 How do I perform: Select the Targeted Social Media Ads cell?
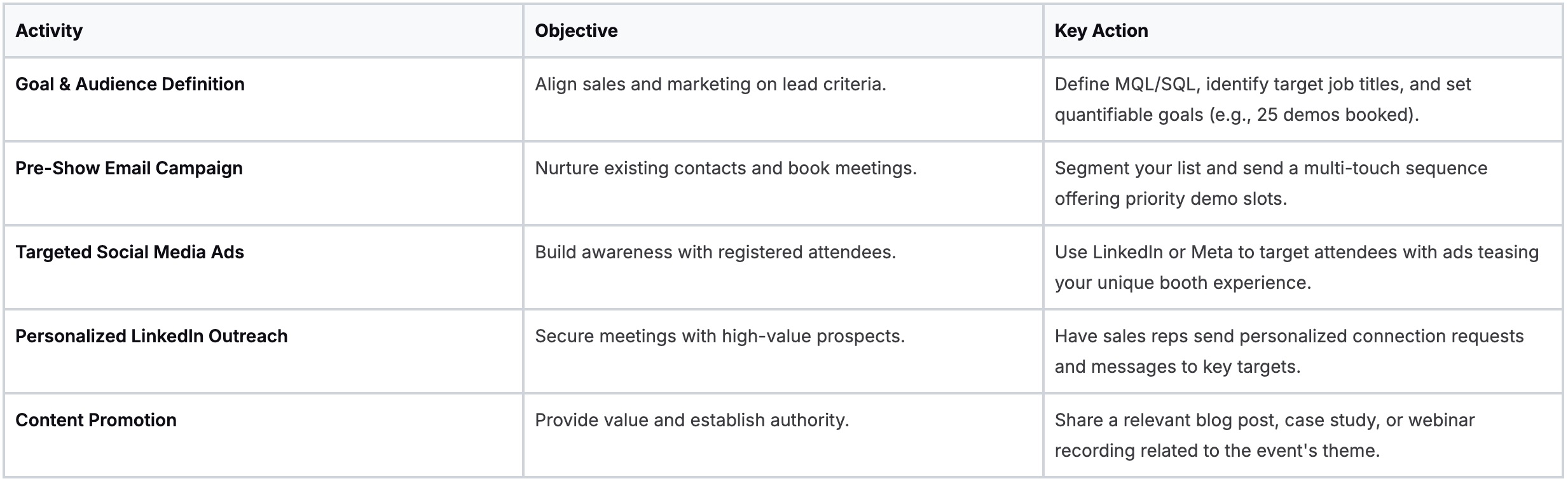point(264,267)
